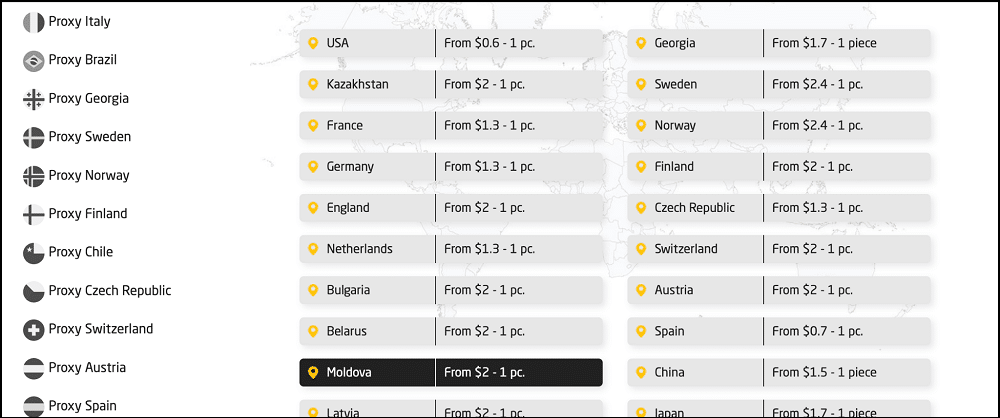Click the Italy flag icon
Viewport: 1000px width, 418px height.
[x=33, y=22]
